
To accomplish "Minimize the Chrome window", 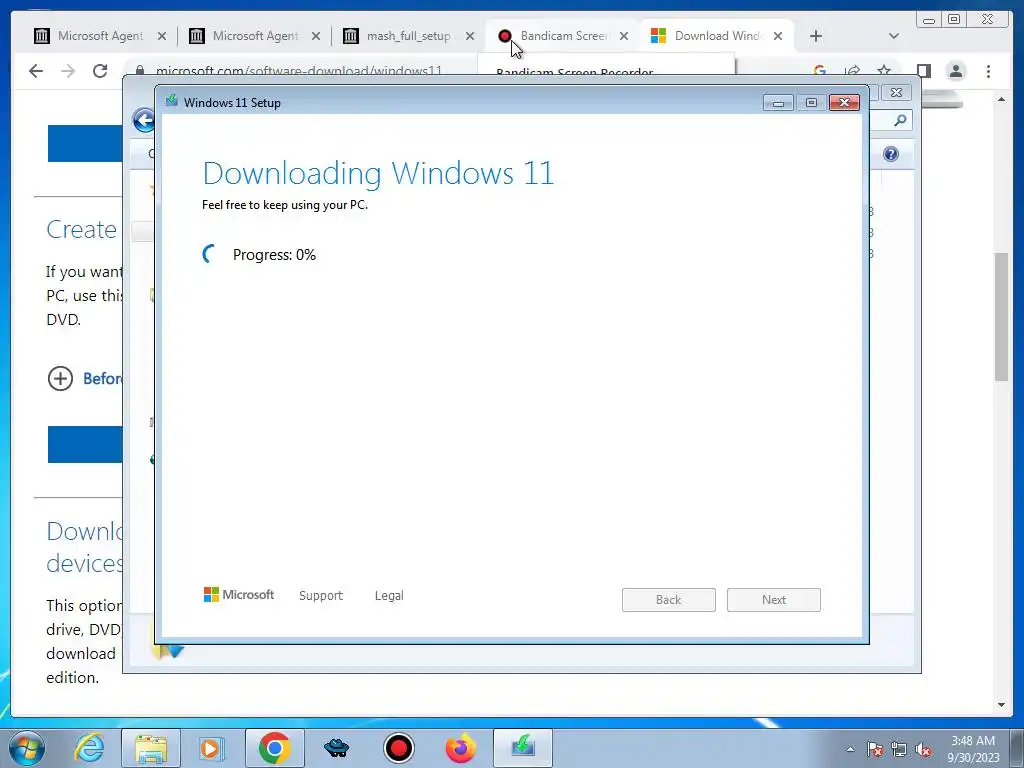I will click(x=929, y=20).
